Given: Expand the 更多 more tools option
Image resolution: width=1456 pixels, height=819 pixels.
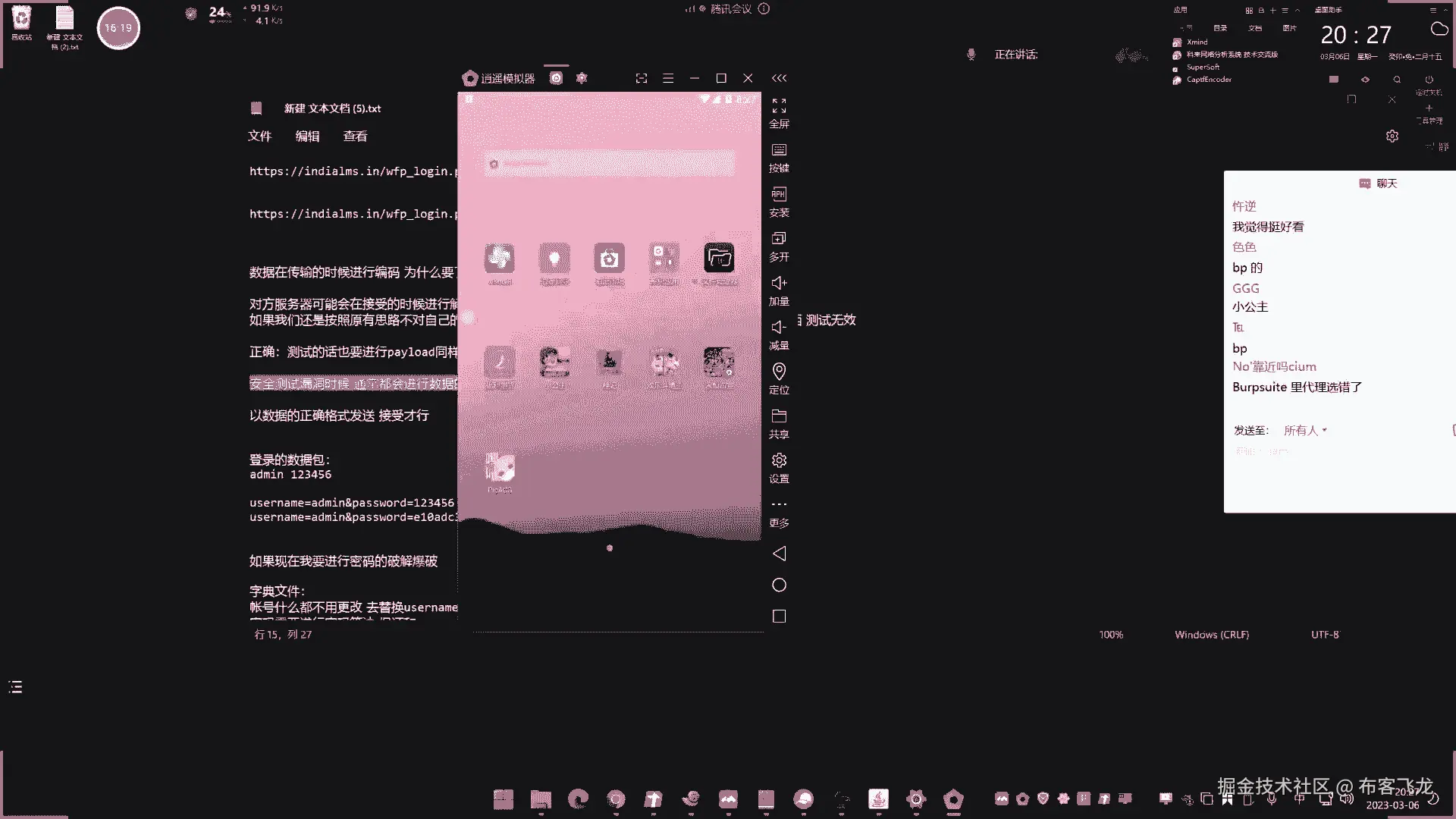Looking at the screenshot, I should [x=779, y=505].
